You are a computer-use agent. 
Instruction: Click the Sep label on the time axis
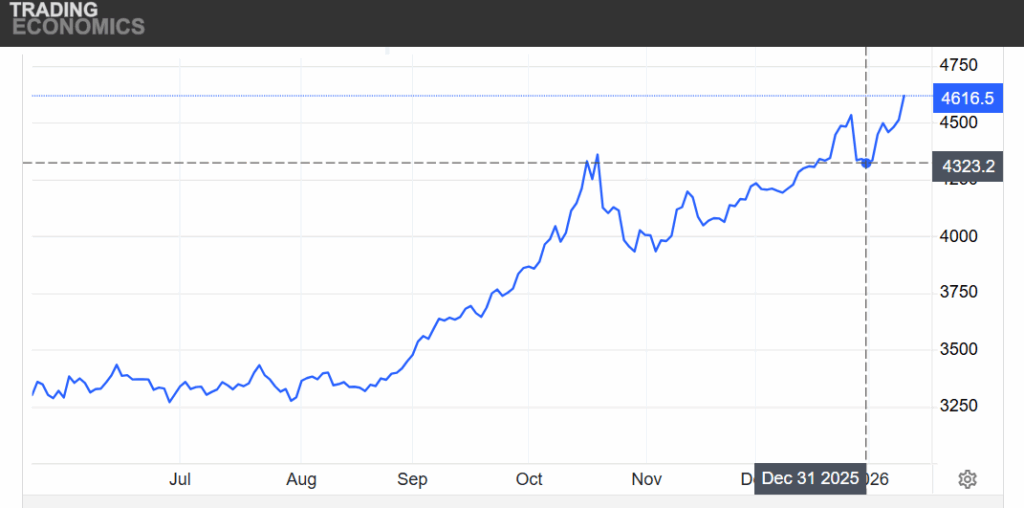pos(412,479)
